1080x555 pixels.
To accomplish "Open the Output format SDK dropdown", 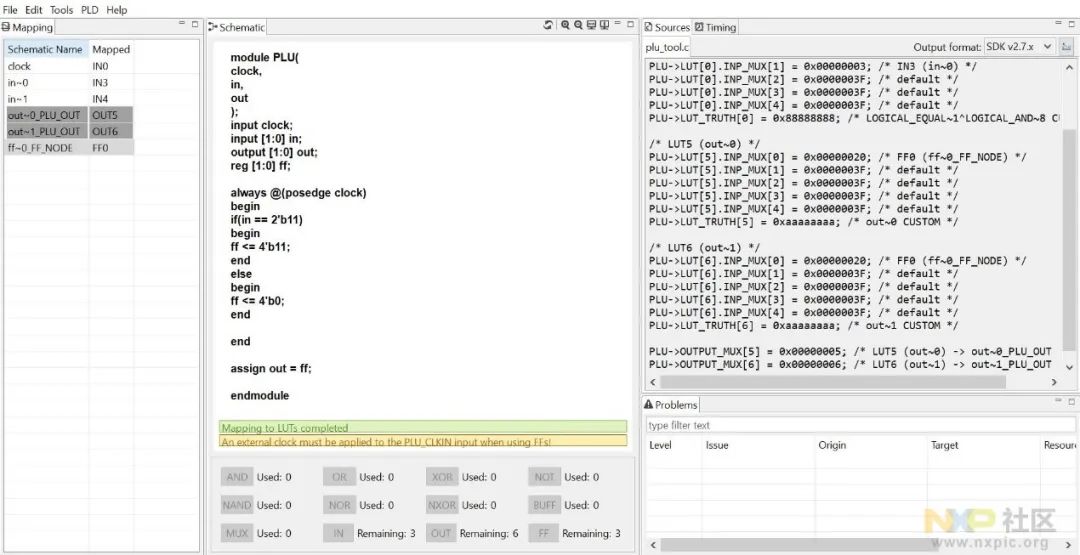I will point(1019,47).
